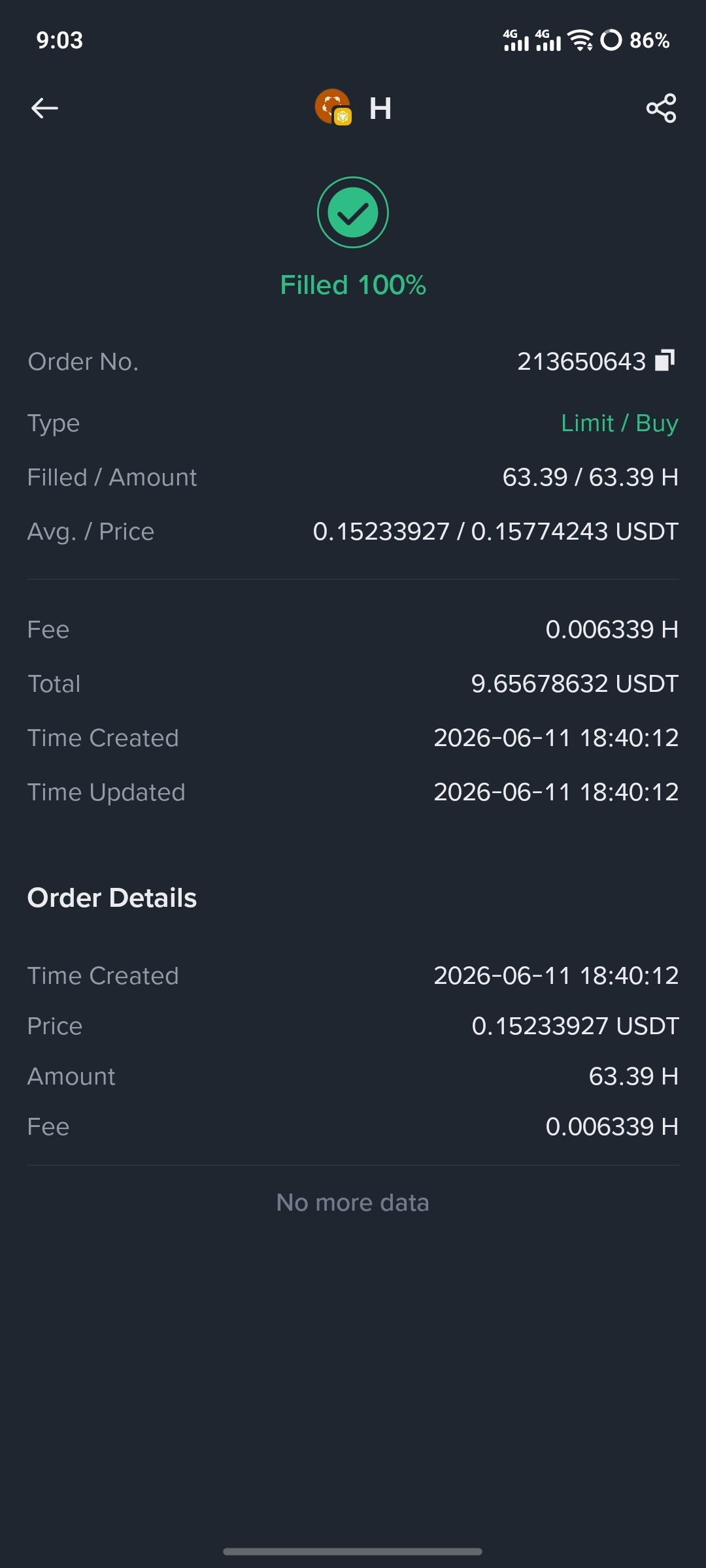The image size is (706, 1568).
Task: Tap the H pair title
Action: (x=380, y=108)
